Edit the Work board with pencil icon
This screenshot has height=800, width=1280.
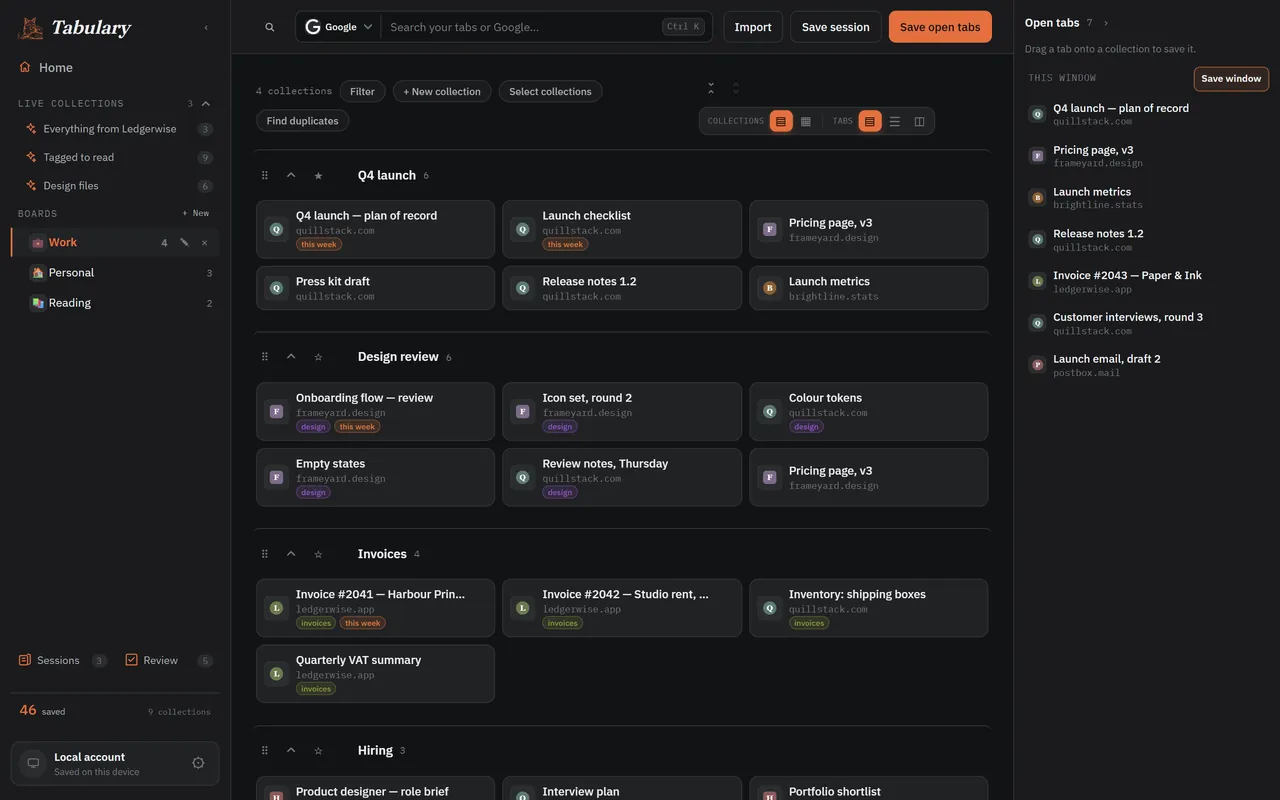point(184,242)
